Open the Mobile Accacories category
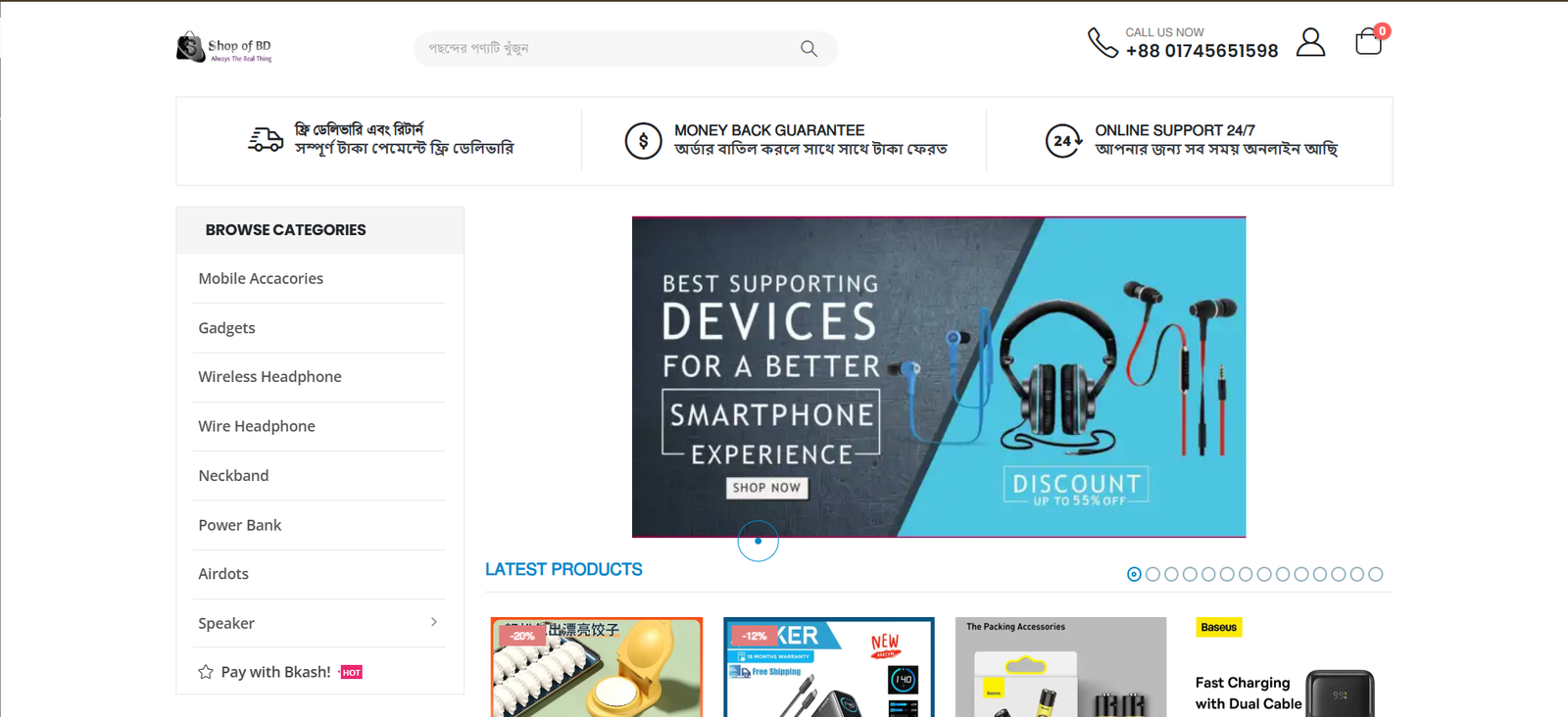The image size is (1568, 717). (x=261, y=279)
